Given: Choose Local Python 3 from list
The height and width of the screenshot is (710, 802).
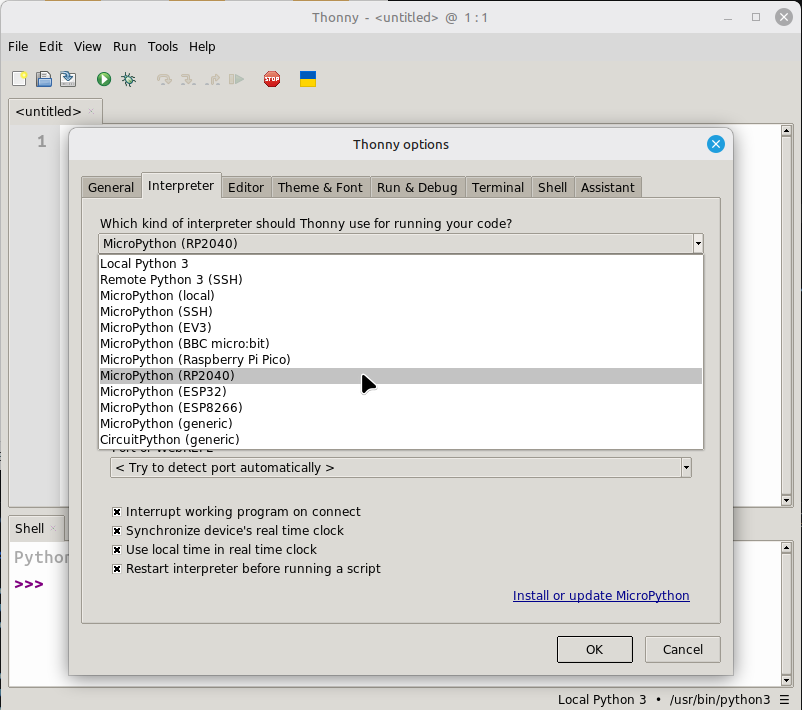Looking at the screenshot, I should pos(400,263).
